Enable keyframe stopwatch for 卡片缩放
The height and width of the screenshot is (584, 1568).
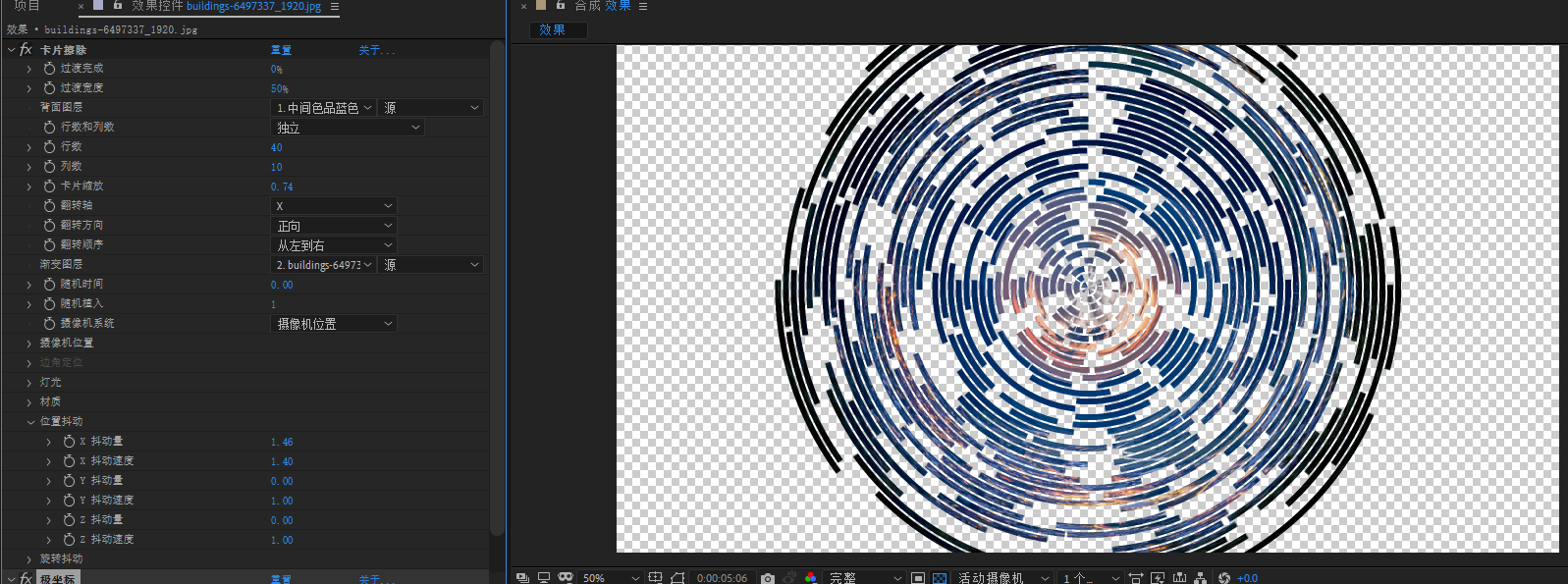point(49,186)
